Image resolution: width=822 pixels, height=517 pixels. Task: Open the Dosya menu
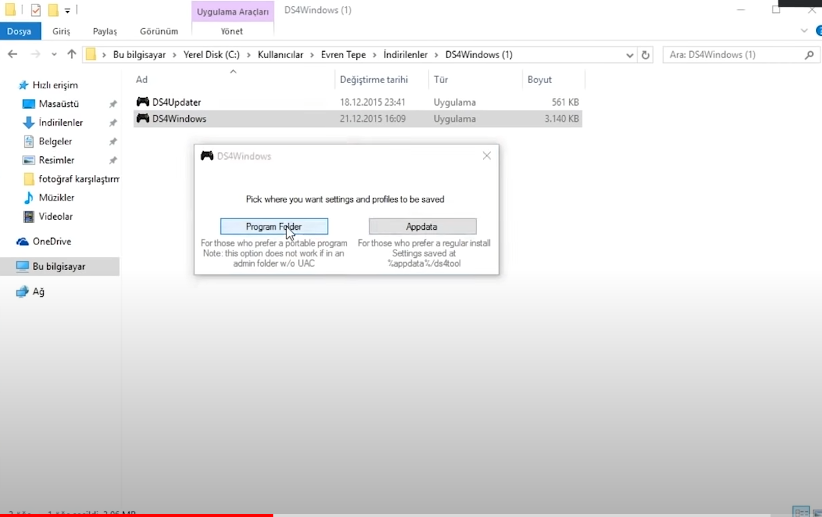(x=19, y=31)
